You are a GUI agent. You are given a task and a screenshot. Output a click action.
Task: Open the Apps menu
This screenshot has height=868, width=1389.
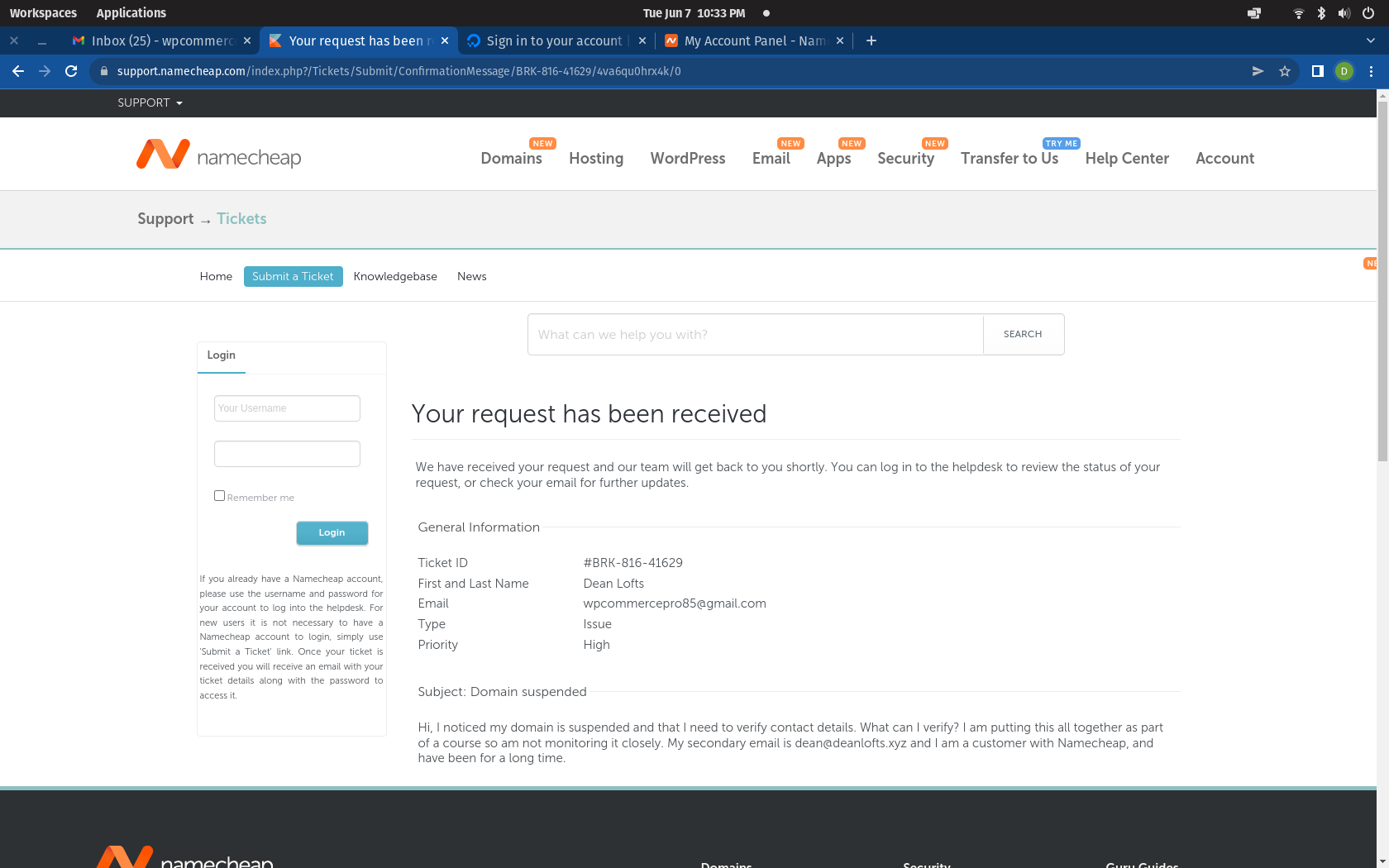pos(833,158)
